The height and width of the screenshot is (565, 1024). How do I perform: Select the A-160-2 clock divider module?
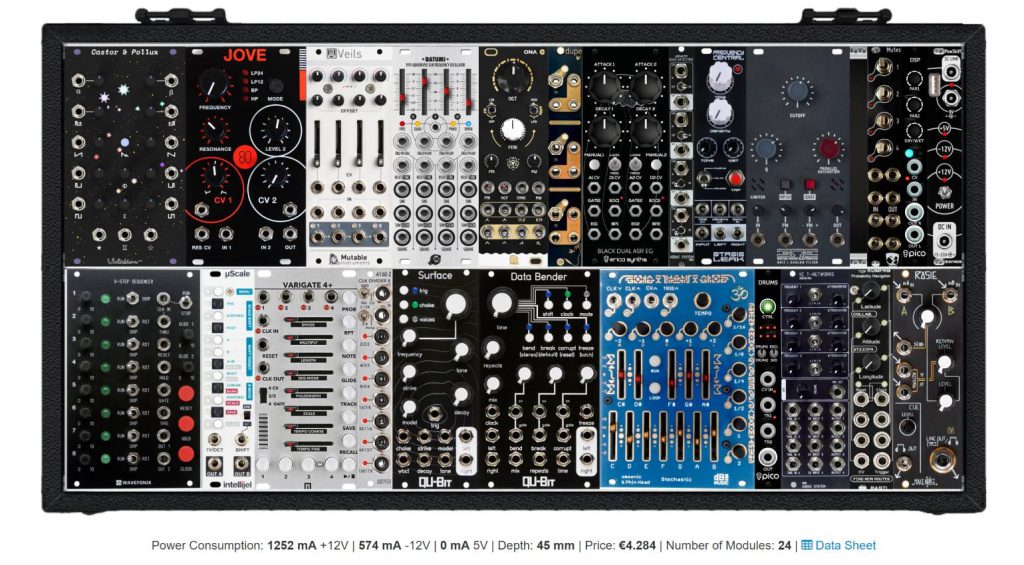[x=375, y=378]
